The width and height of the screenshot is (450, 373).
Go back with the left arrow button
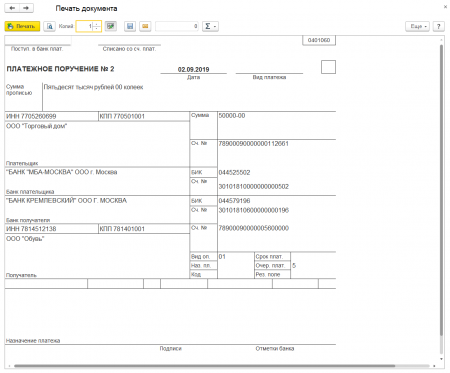click(x=12, y=8)
